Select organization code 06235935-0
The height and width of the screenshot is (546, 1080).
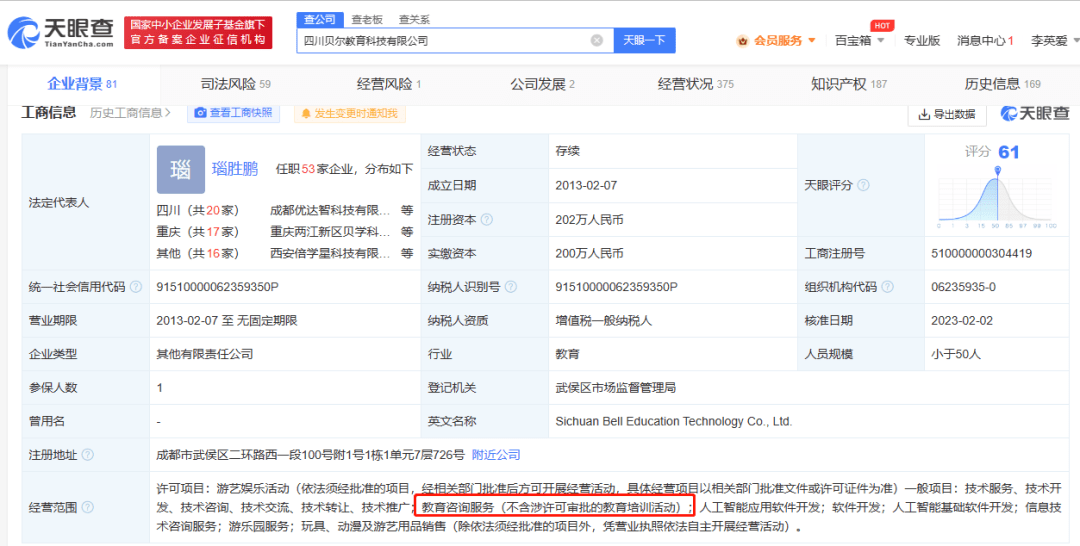coord(964,287)
